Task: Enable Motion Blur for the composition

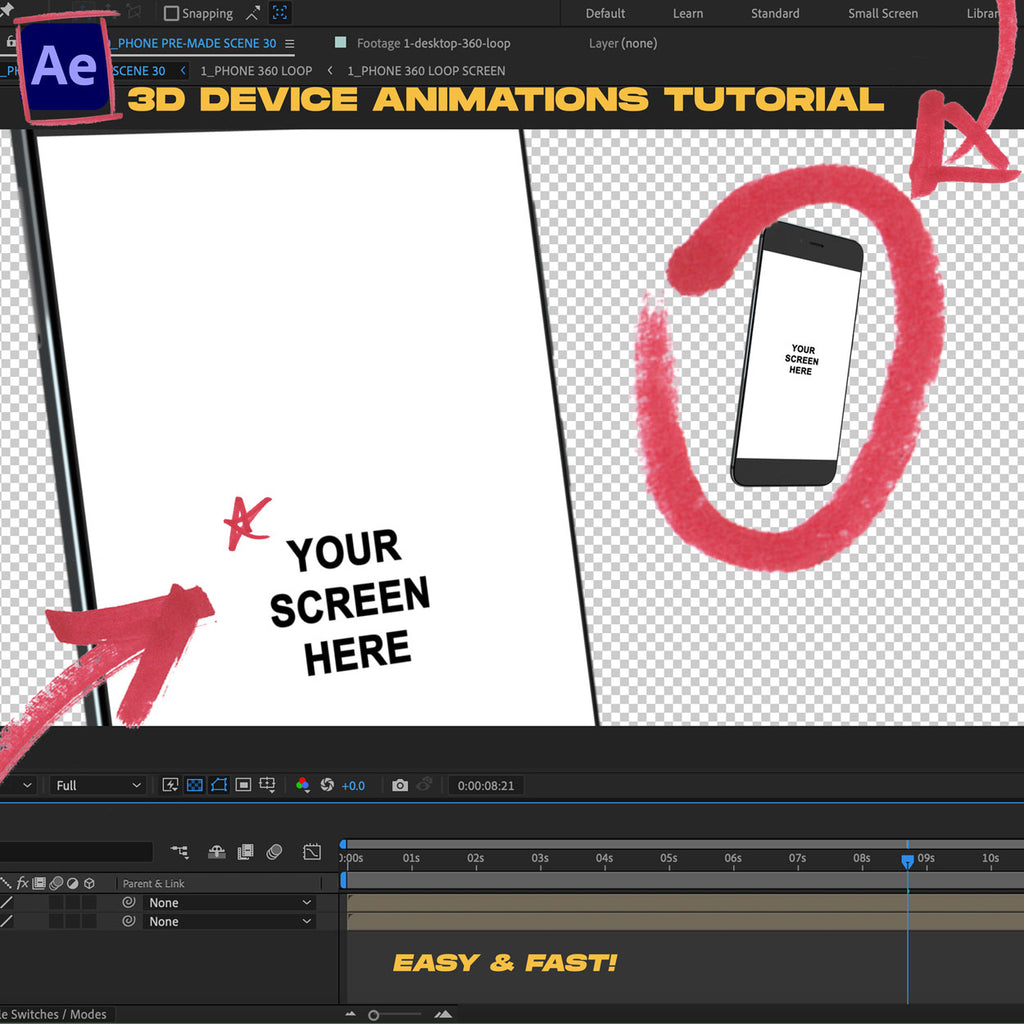Action: (275, 852)
